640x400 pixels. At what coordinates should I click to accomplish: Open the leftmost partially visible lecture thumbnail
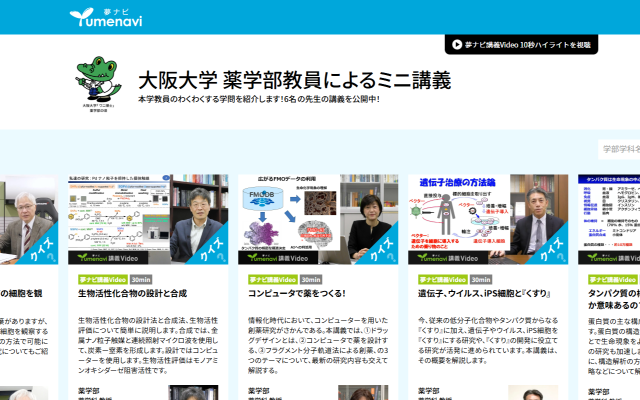(29, 219)
